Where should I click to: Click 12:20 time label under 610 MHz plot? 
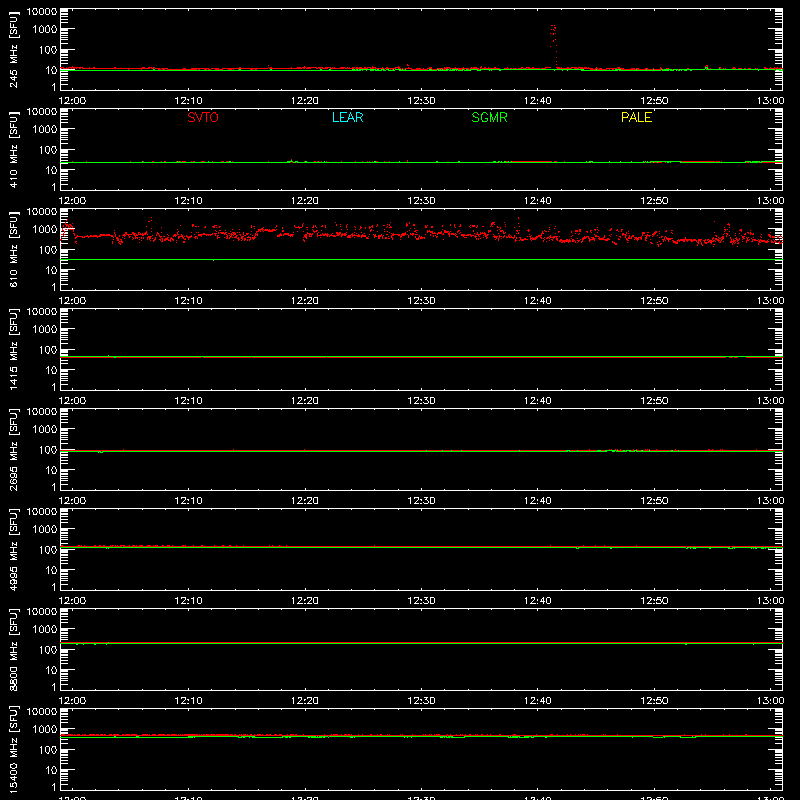(305, 301)
